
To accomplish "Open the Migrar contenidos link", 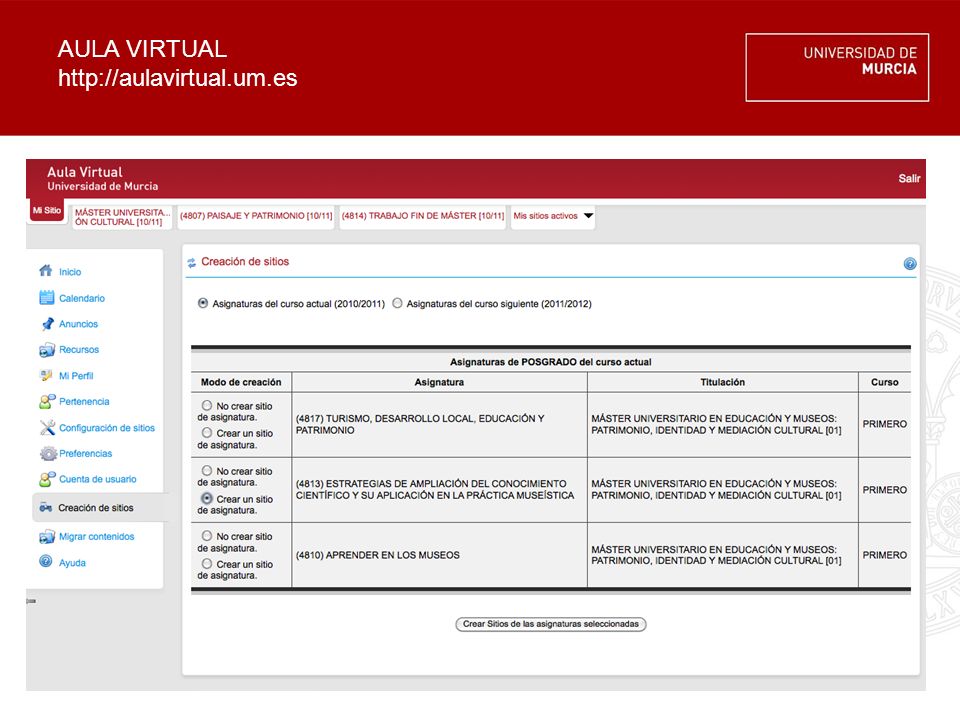I will click(x=97, y=537).
